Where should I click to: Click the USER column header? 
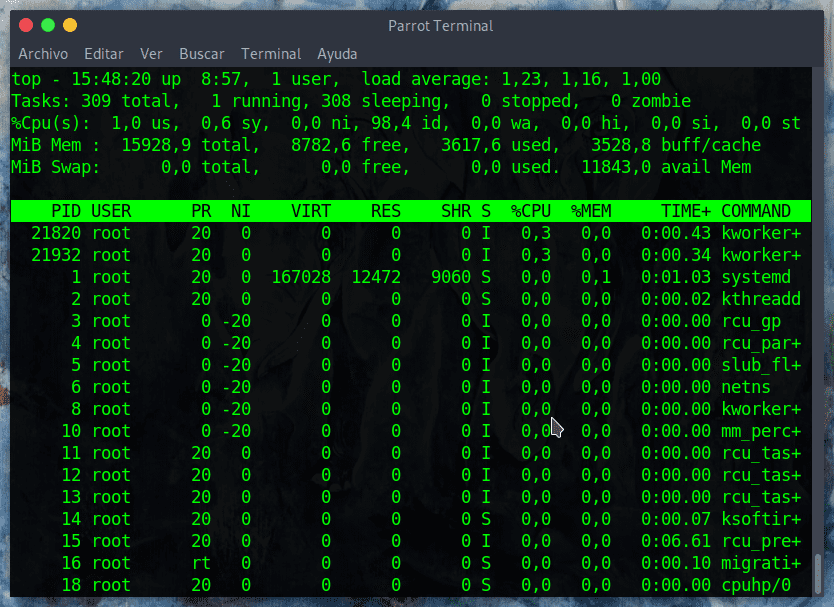tap(111, 211)
